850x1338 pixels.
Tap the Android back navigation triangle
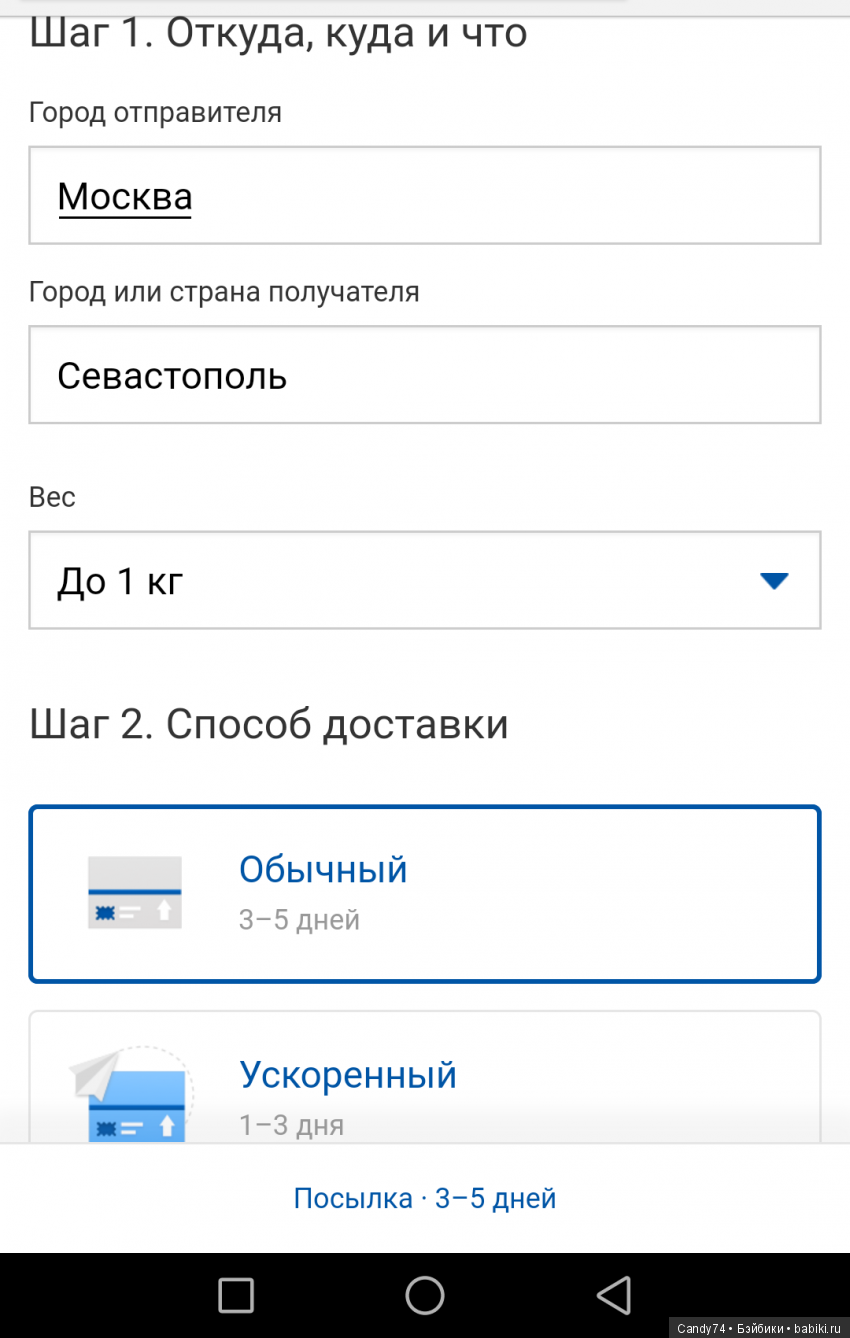point(614,1294)
